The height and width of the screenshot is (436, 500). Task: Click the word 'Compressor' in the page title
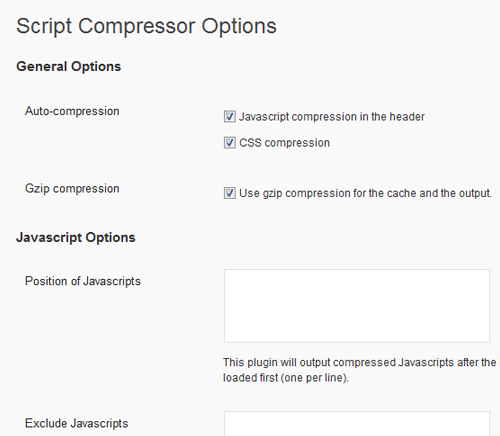(x=136, y=26)
